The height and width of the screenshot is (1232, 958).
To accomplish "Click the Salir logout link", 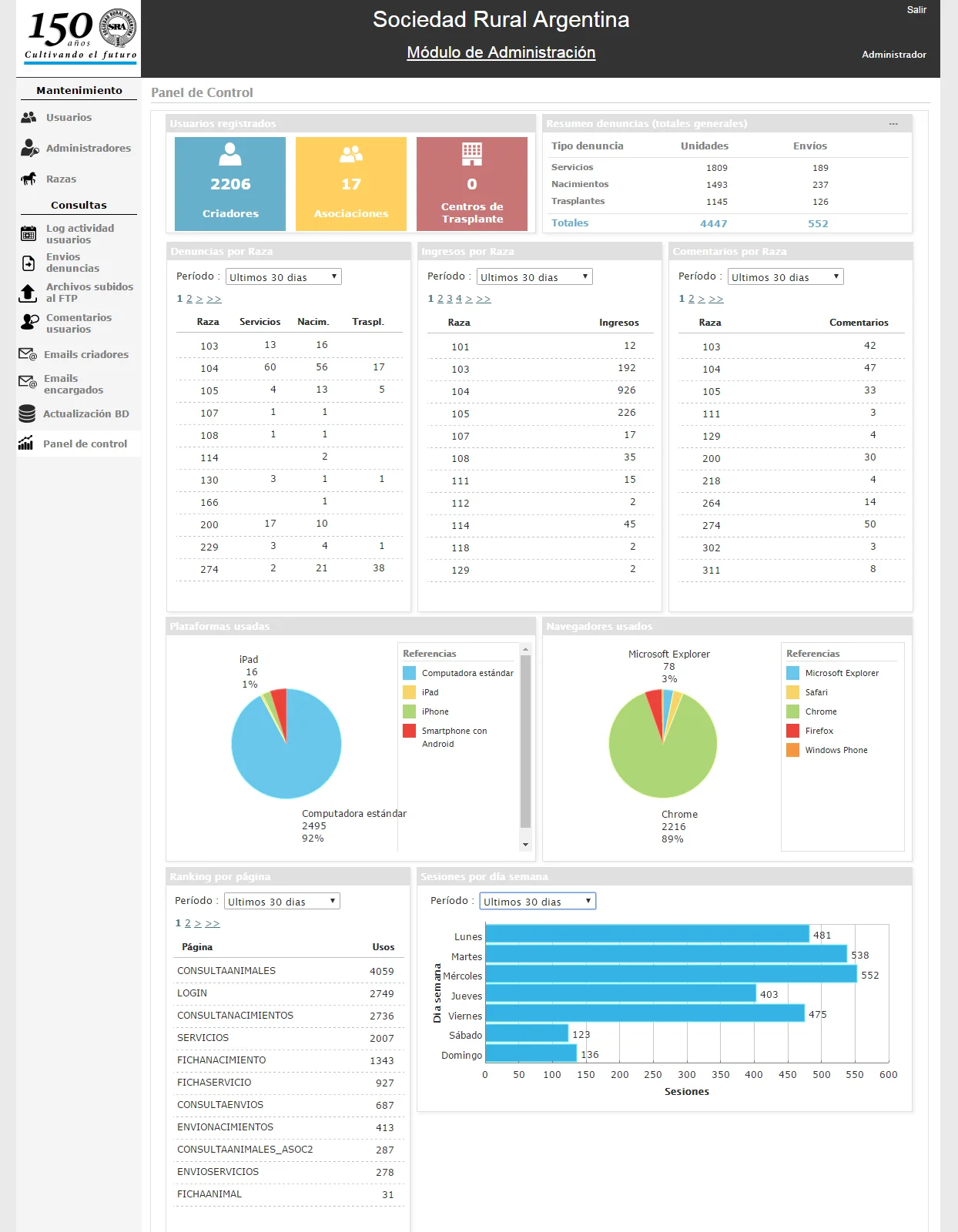I will tap(916, 10).
